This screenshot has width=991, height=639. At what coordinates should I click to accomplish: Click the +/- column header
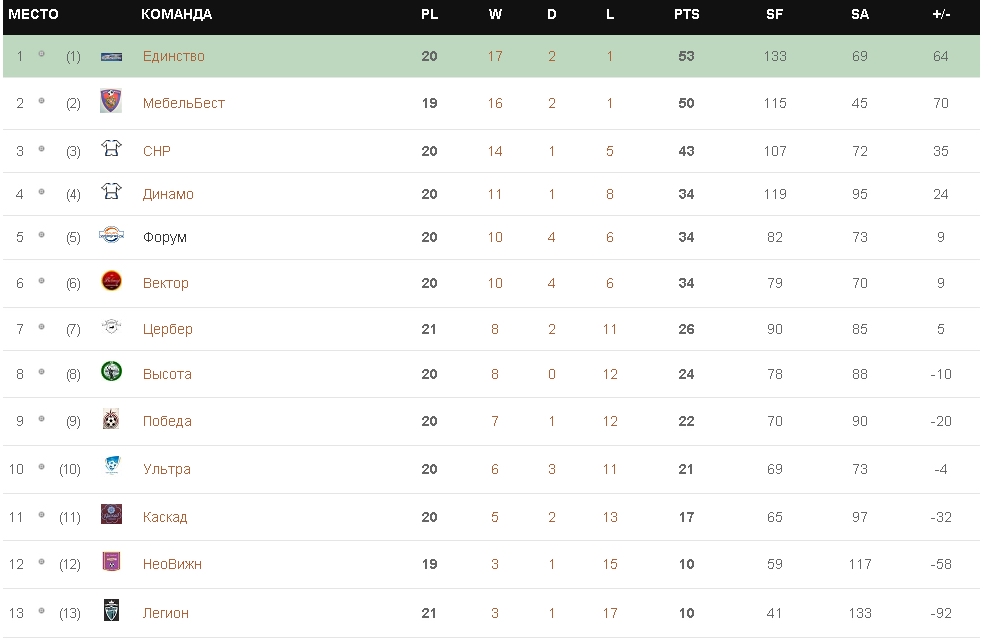pyautogui.click(x=940, y=15)
